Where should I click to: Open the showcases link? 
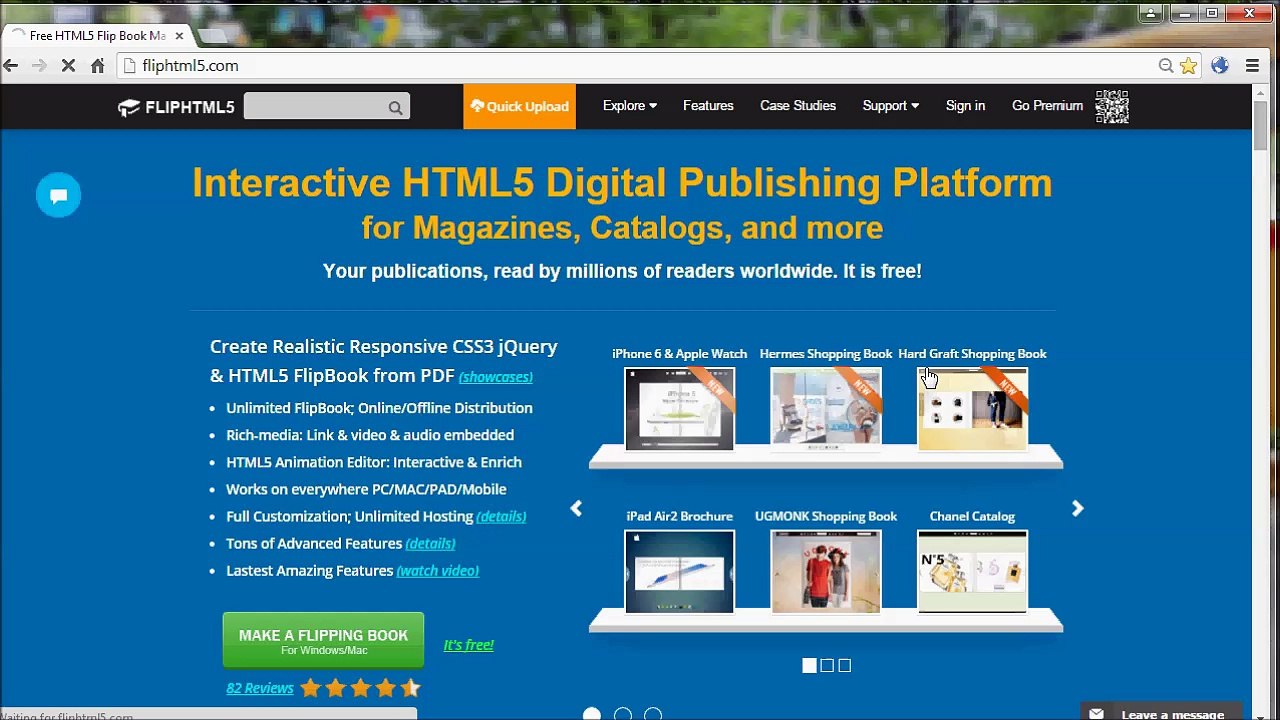click(x=496, y=377)
